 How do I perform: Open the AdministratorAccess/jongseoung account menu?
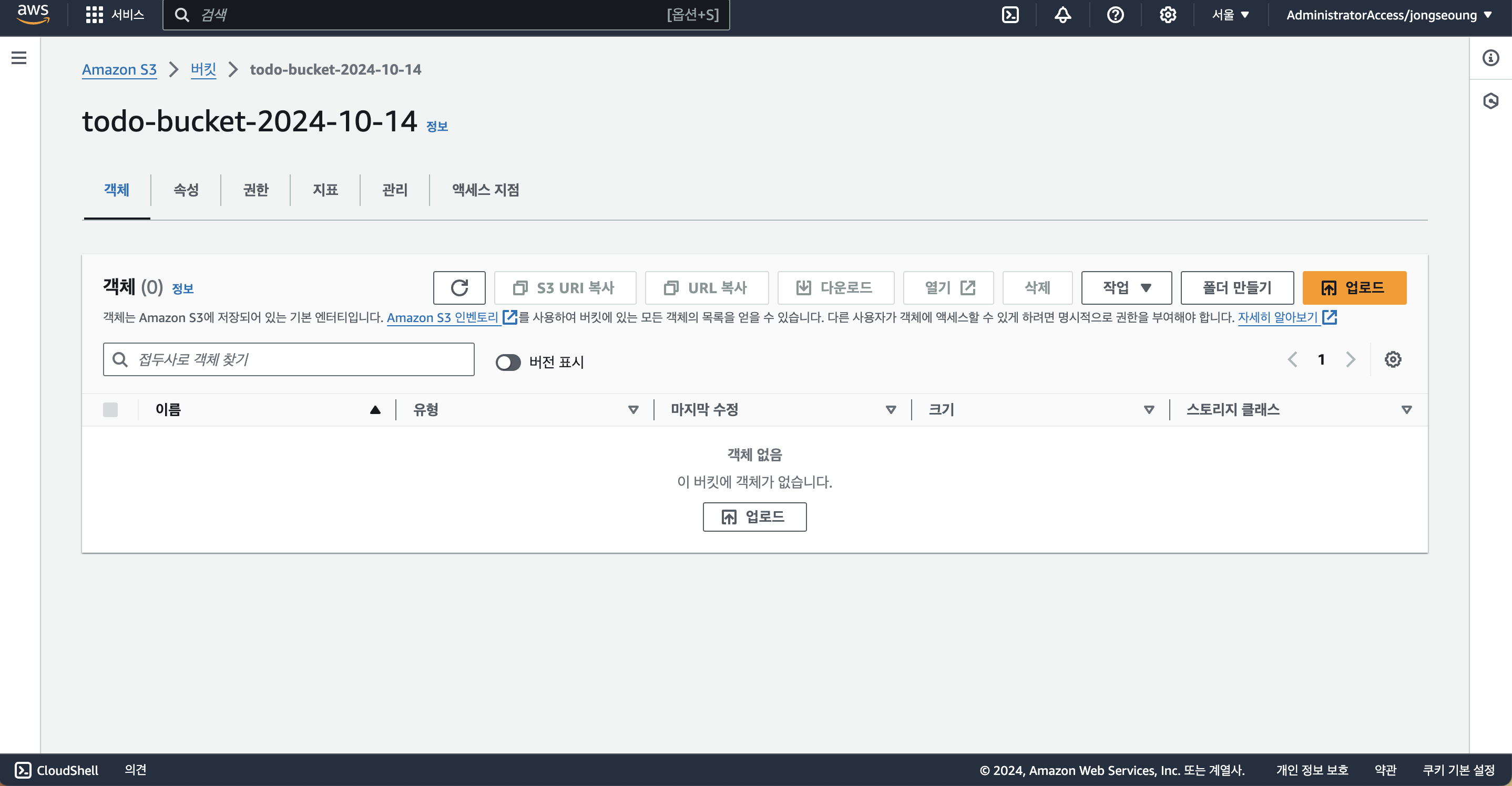pos(1389,15)
